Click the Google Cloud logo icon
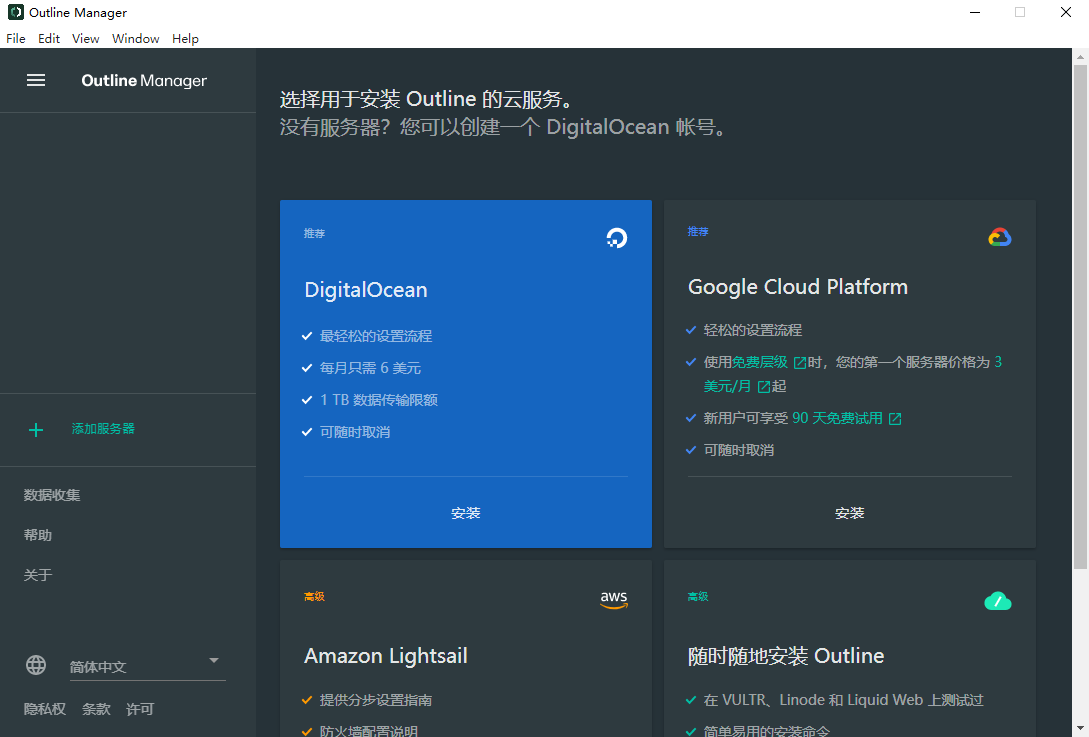 coord(999,238)
